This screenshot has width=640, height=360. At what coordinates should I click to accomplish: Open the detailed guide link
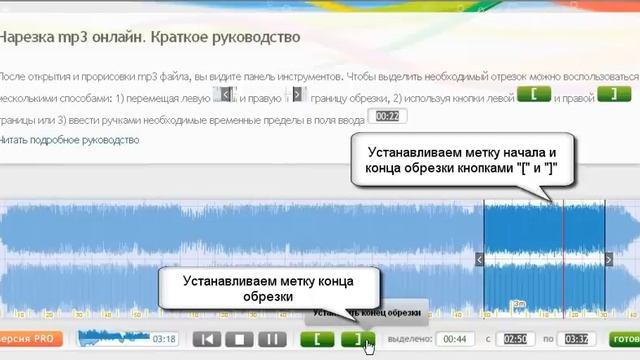(x=69, y=140)
